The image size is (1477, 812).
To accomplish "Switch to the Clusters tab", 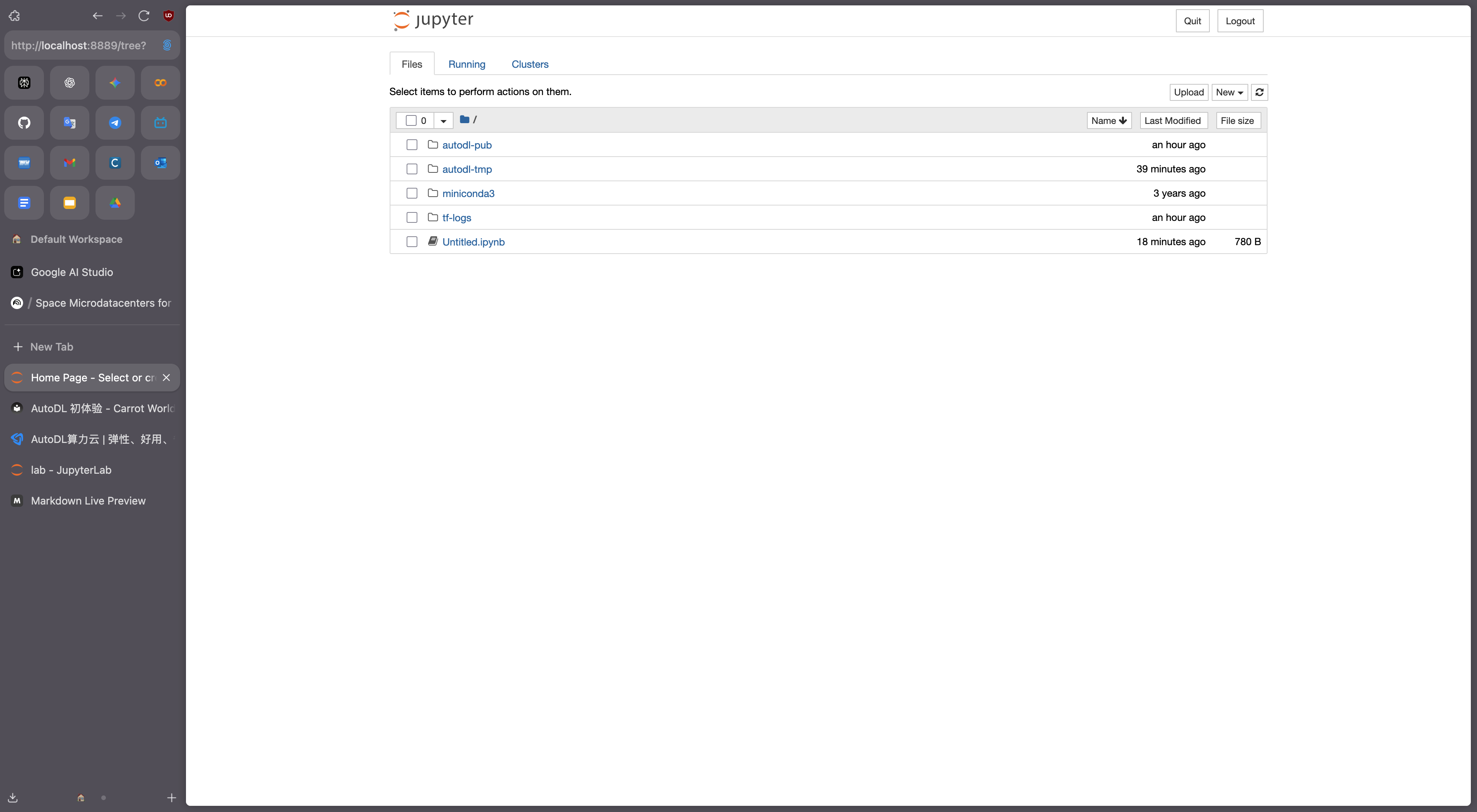I will [x=529, y=64].
